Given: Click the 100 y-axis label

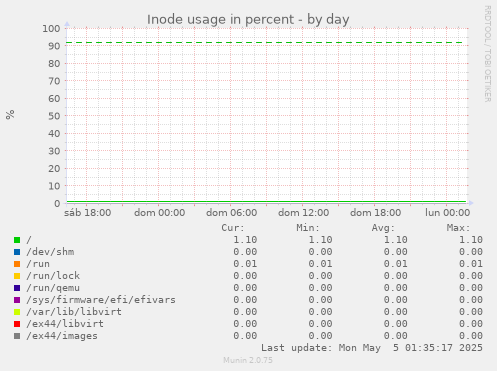Looking at the screenshot, I should [51, 29].
